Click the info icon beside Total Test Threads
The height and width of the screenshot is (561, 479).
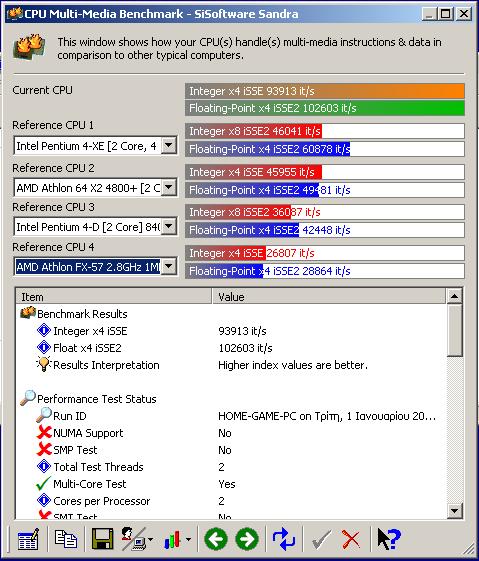[x=44, y=467]
